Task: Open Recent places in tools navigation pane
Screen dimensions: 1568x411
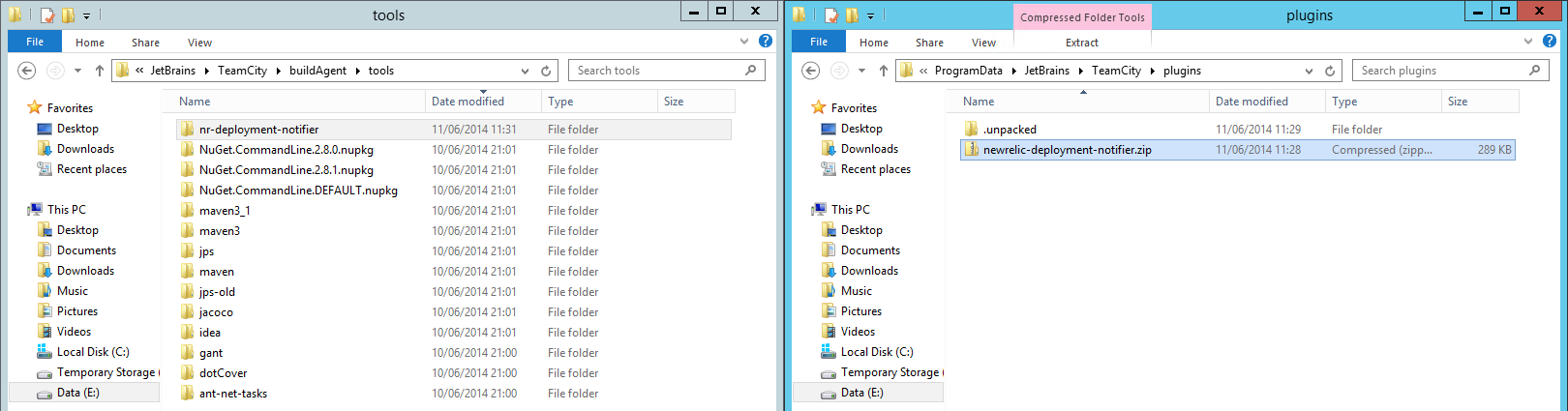Action: pos(92,169)
